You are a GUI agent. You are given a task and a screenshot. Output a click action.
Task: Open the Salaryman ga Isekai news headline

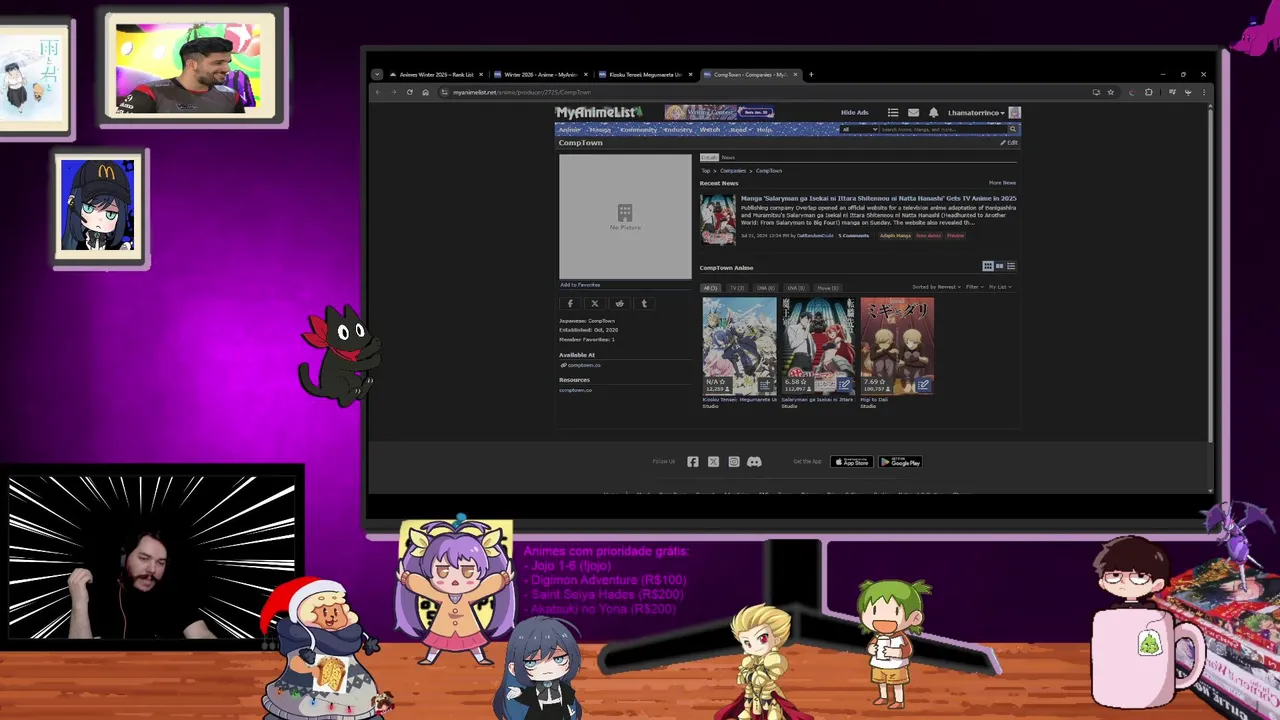878,198
